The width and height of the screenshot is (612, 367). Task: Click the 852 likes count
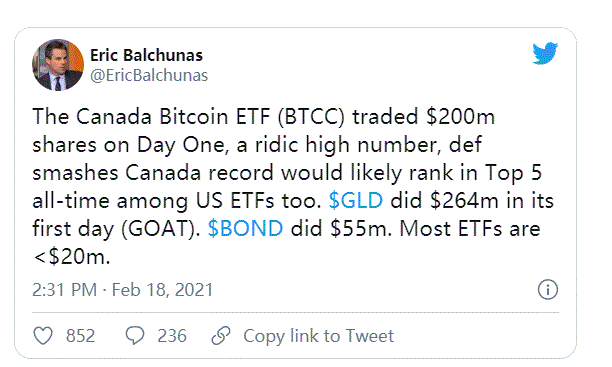coord(80,336)
